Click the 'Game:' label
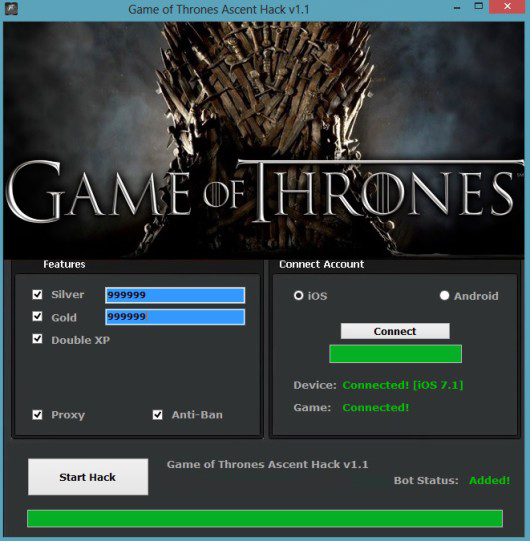The width and height of the screenshot is (530, 541). [x=312, y=407]
